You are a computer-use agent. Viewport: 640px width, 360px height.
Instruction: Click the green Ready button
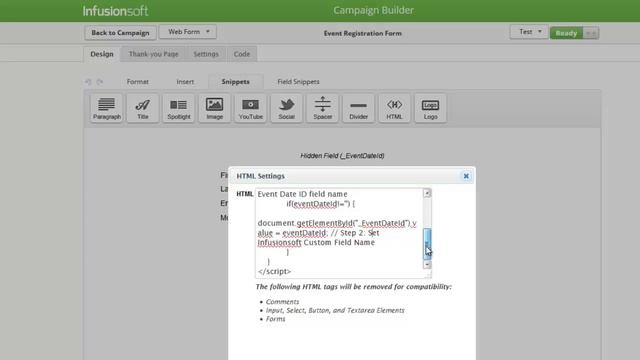[x=567, y=33]
